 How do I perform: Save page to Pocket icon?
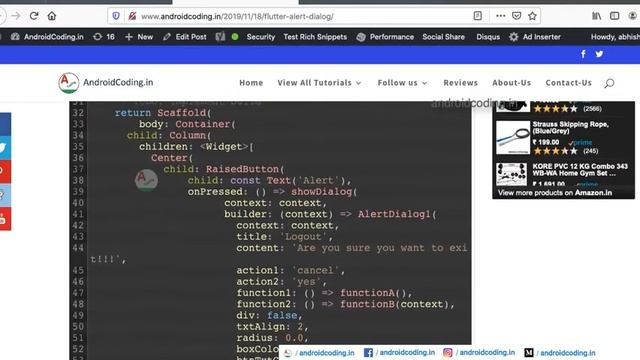point(516,16)
